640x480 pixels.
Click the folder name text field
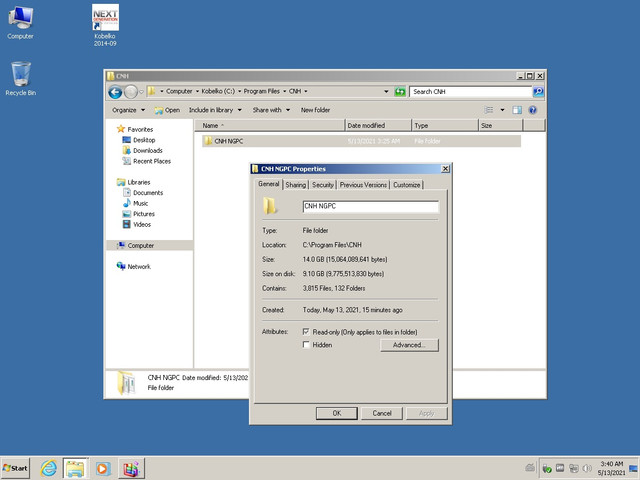(371, 206)
